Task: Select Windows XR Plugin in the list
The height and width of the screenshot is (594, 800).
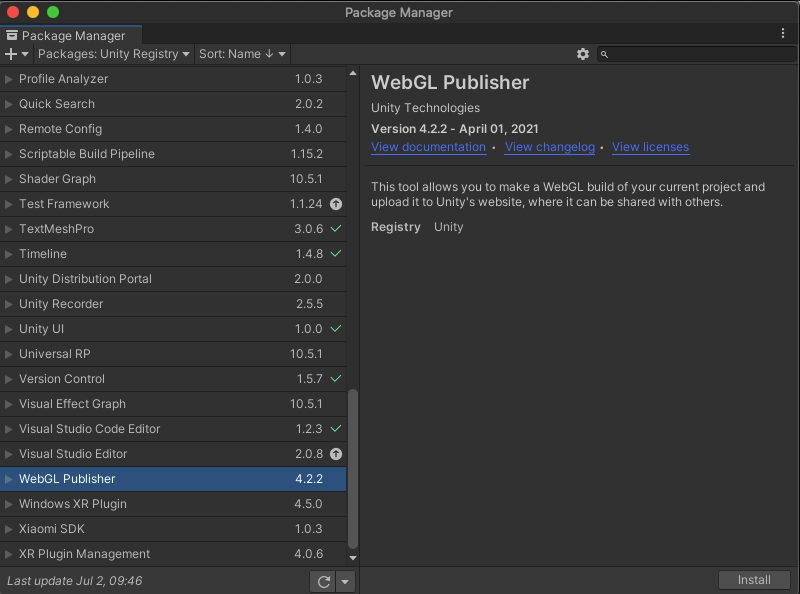Action: tap(73, 504)
